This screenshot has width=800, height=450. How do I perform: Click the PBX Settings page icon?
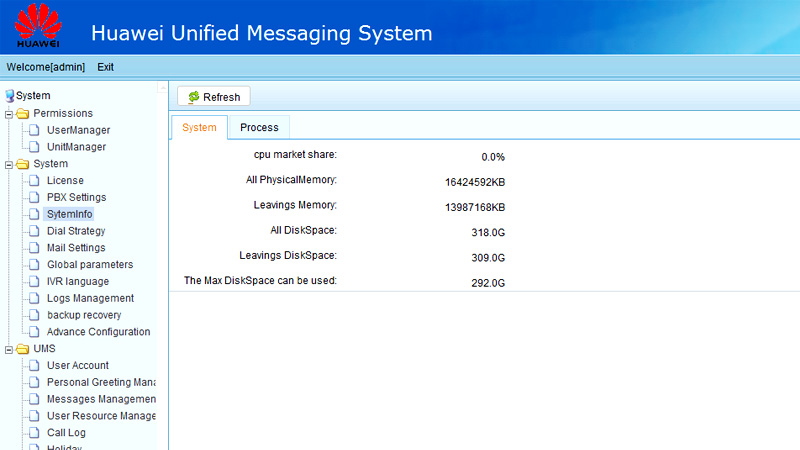(x=34, y=197)
